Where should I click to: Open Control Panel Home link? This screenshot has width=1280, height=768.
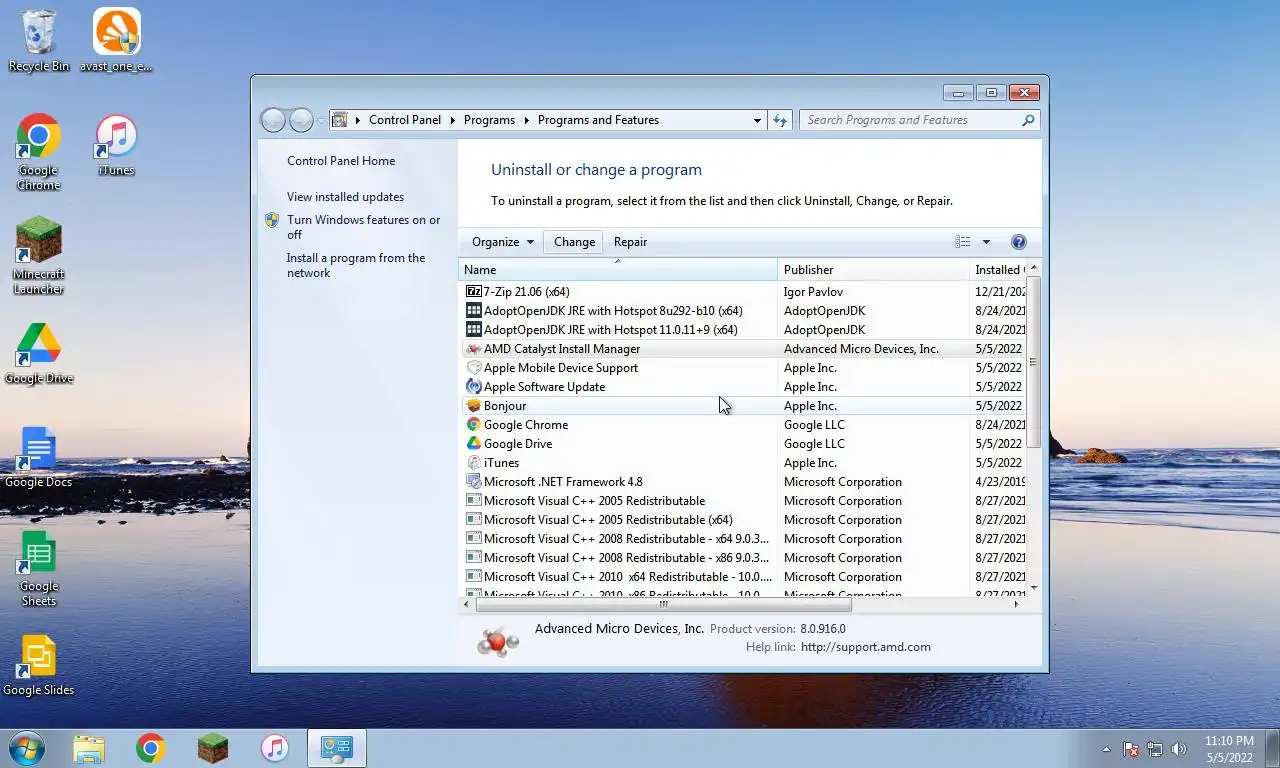point(341,161)
